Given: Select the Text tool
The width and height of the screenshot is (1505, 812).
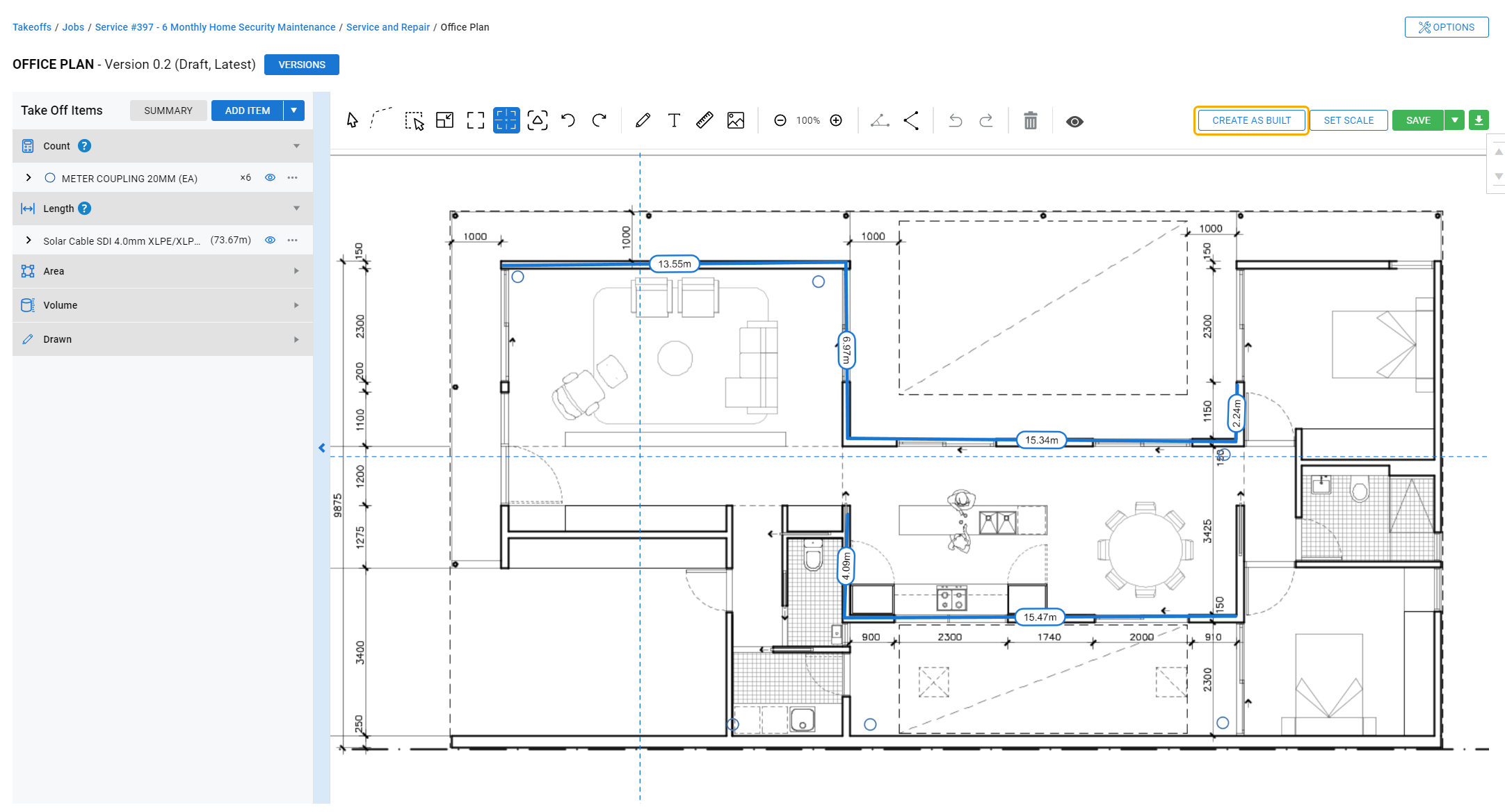Looking at the screenshot, I should [x=674, y=120].
